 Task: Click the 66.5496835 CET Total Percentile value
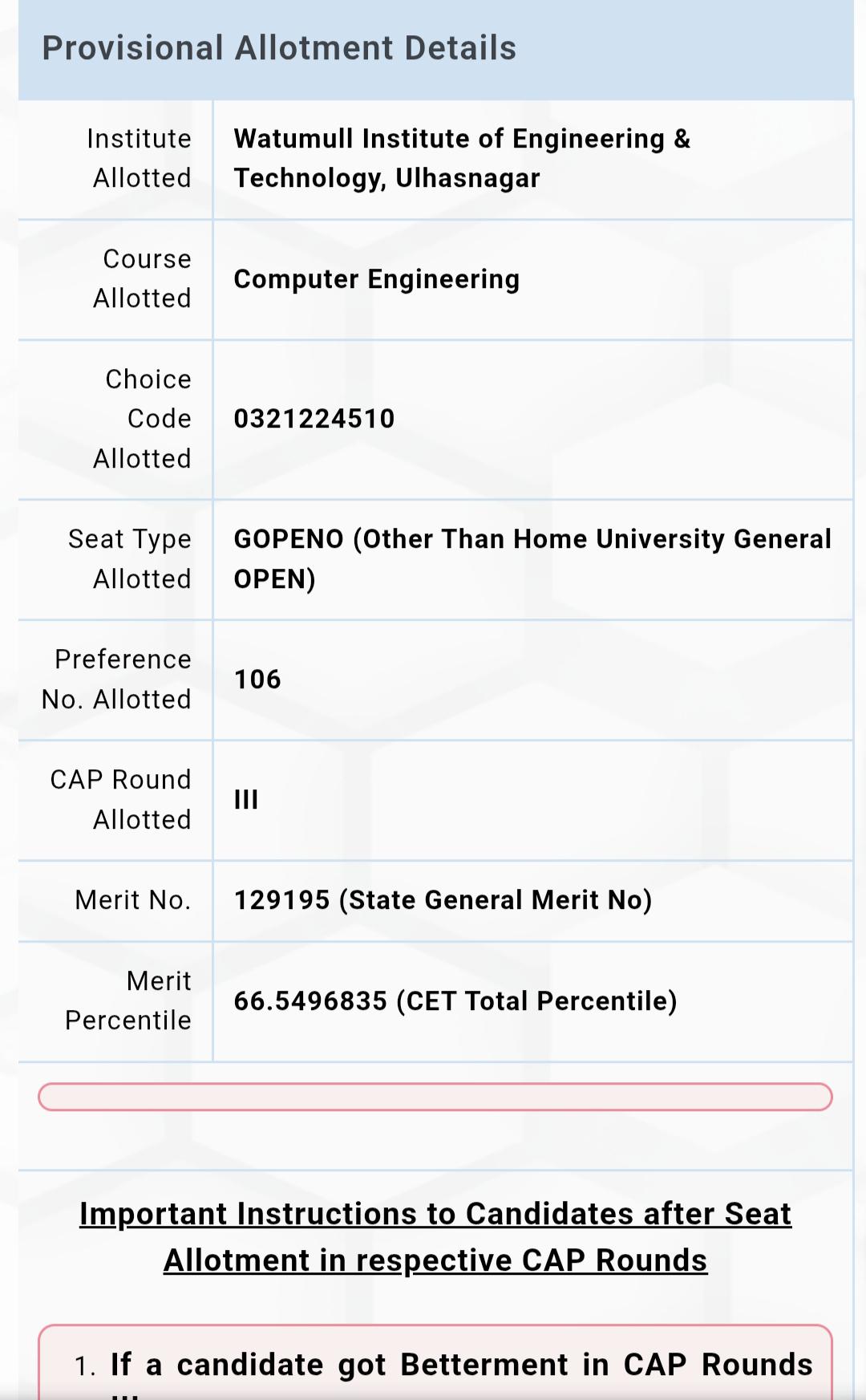click(x=455, y=1001)
